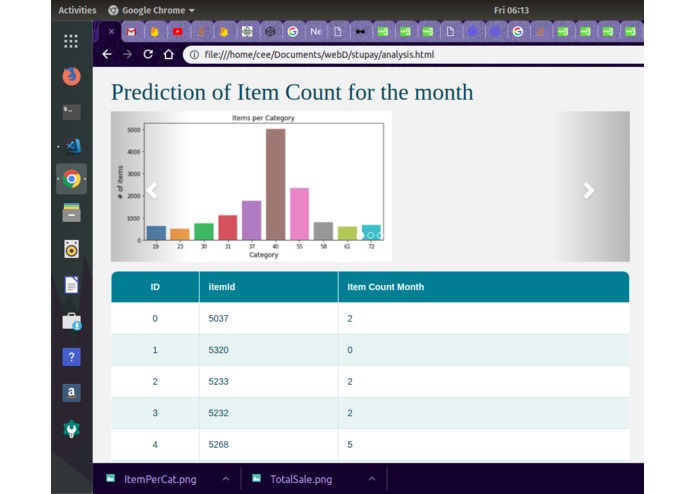Launch Rhythmbox speaker icon in dock
This screenshot has width=695, height=494.
pos(71,249)
